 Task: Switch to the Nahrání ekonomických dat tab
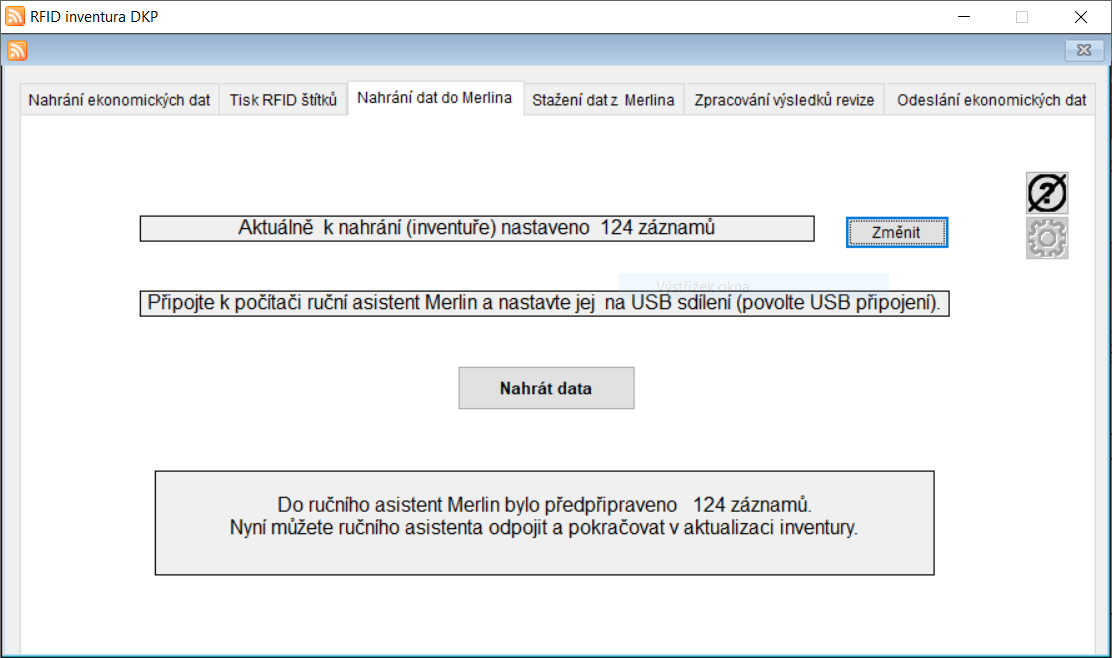tap(119, 100)
